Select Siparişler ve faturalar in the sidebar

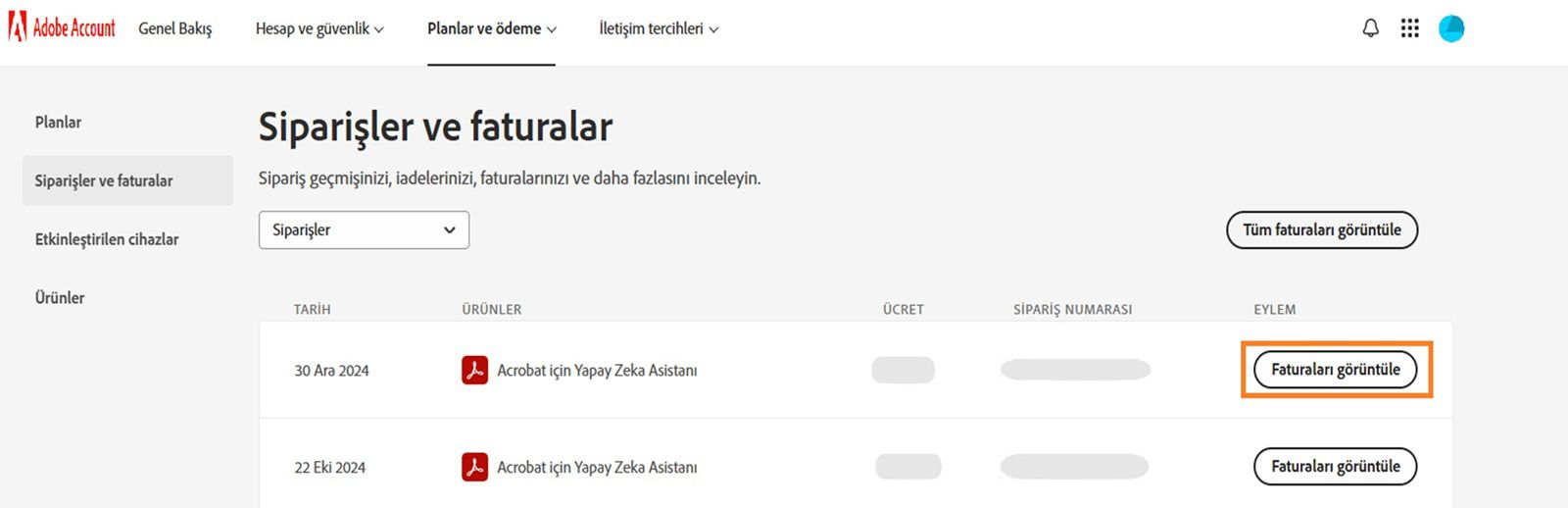(x=104, y=181)
